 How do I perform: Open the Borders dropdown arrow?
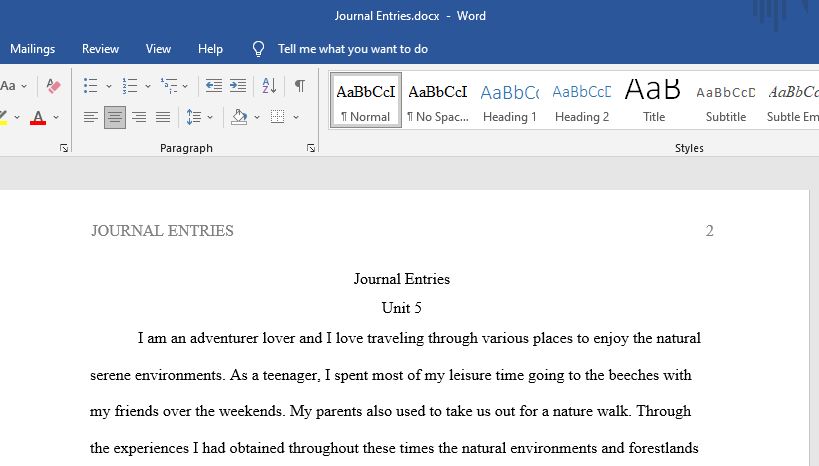click(296, 118)
